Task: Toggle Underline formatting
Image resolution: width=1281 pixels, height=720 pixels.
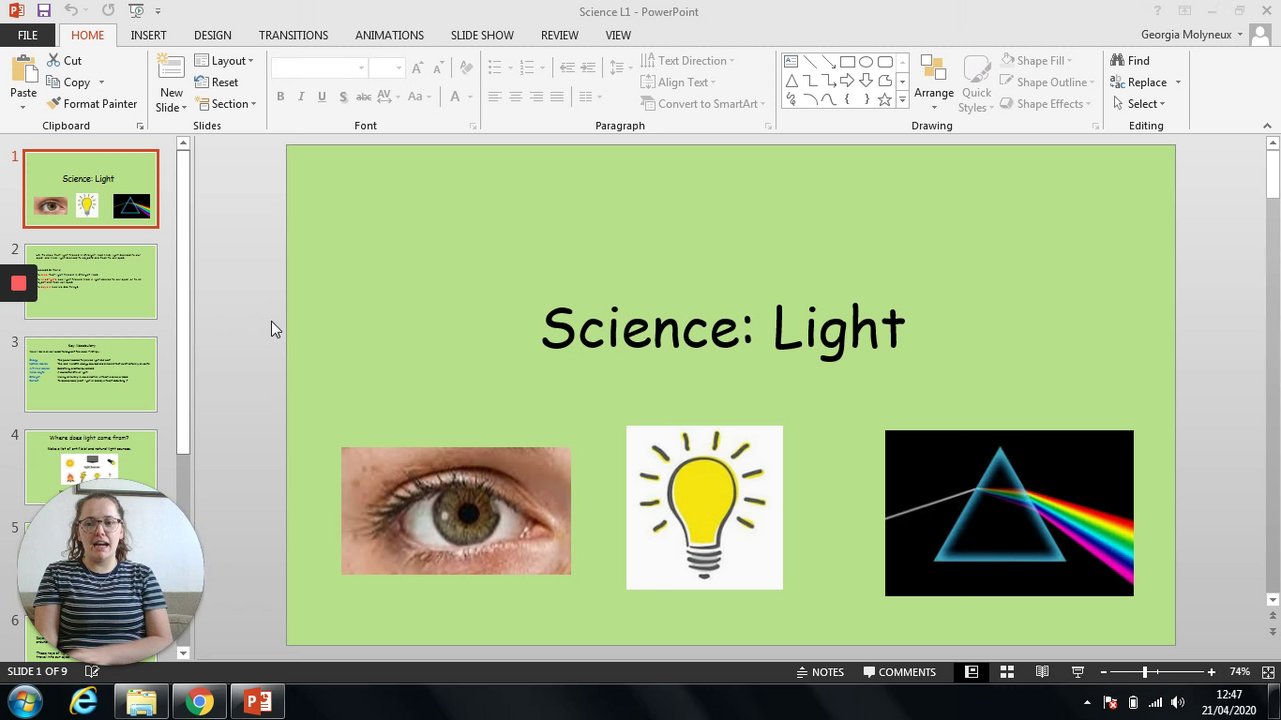Action: [322, 97]
